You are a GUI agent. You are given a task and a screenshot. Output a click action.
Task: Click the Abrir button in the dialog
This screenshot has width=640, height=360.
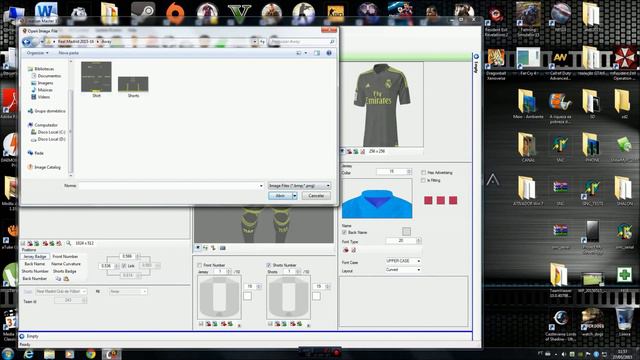pos(280,196)
